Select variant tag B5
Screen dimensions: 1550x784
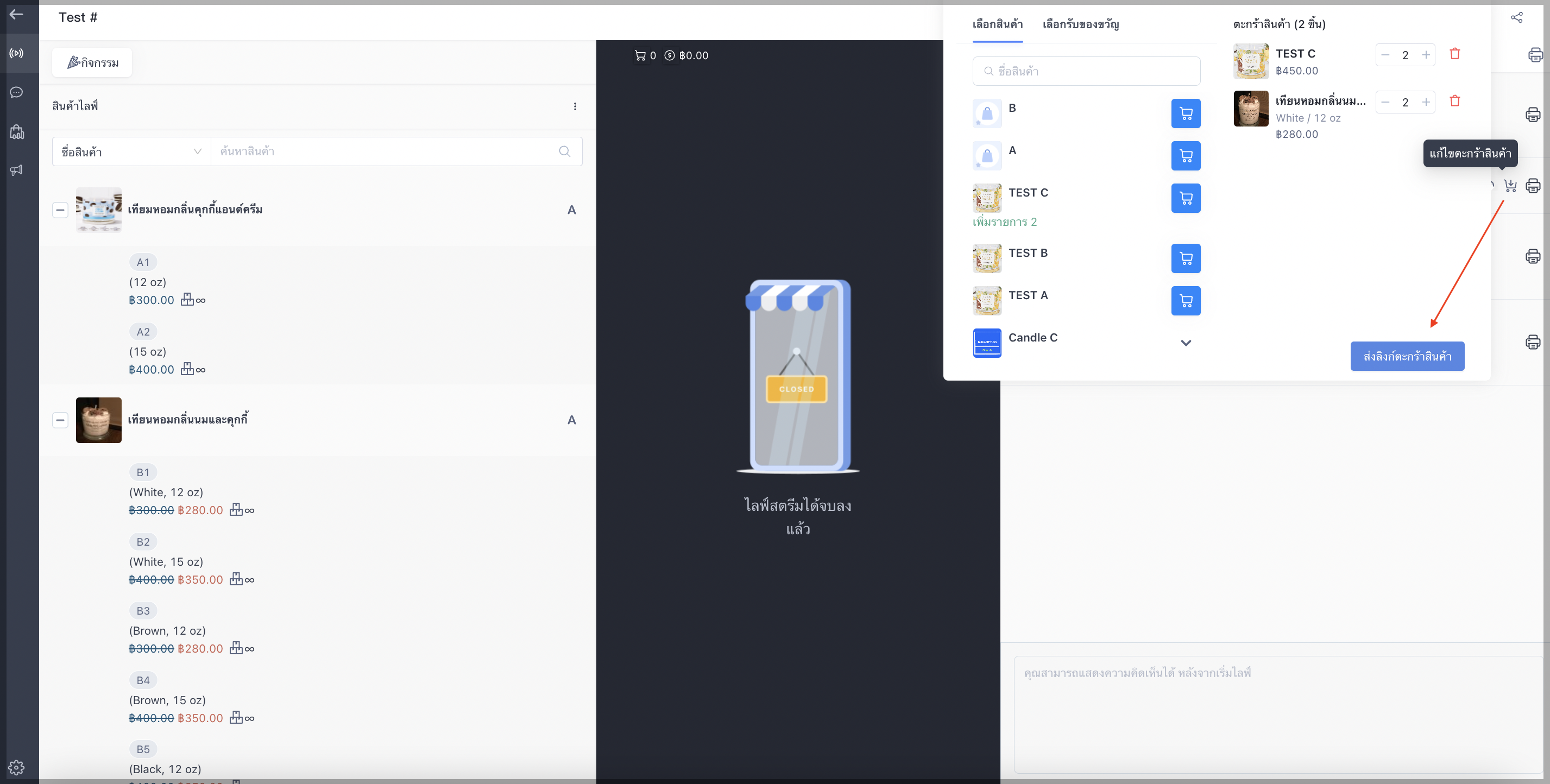point(143,749)
